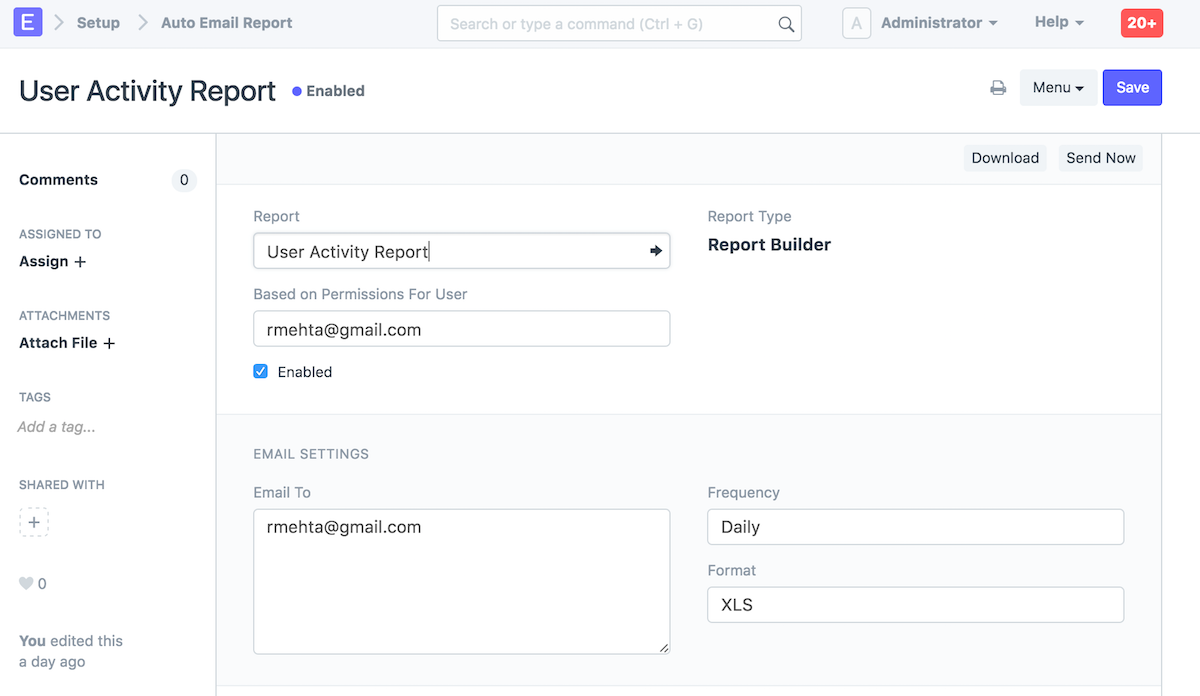Screen dimensions: 1200x696
Task: Click the ERPNext home logo icon
Action: [28, 22]
